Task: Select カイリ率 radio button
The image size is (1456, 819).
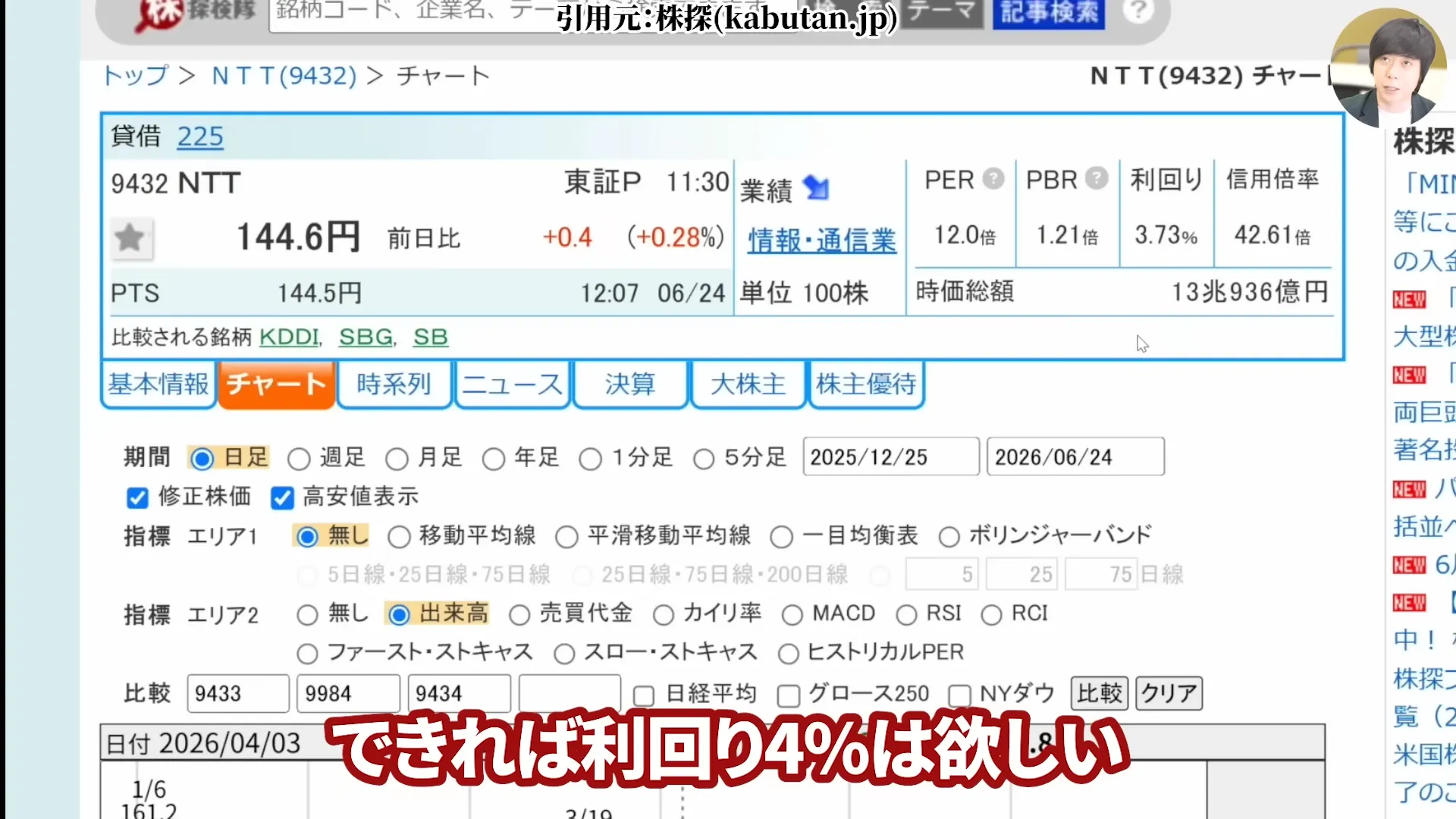Action: click(664, 615)
